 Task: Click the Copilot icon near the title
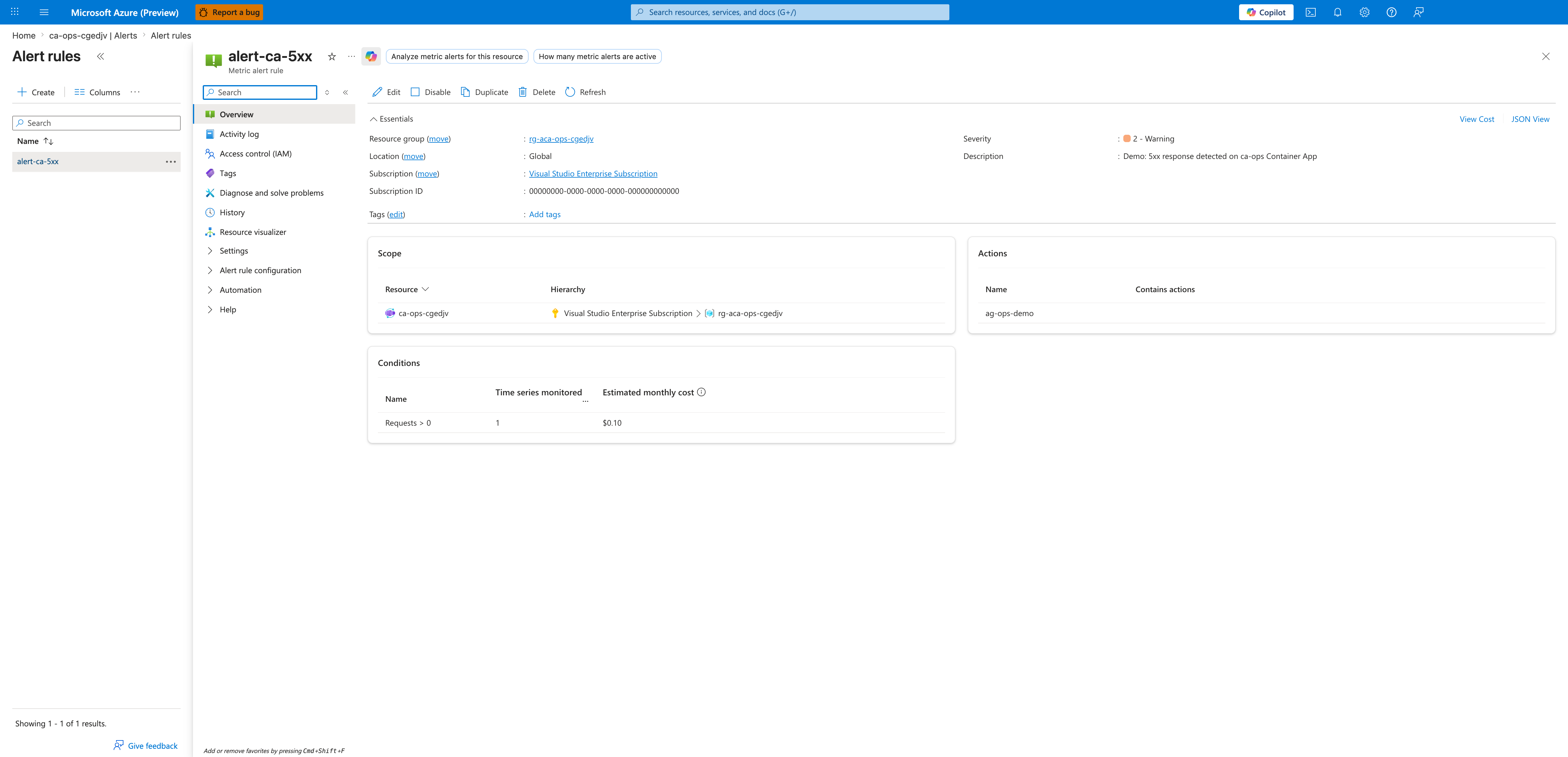click(371, 57)
